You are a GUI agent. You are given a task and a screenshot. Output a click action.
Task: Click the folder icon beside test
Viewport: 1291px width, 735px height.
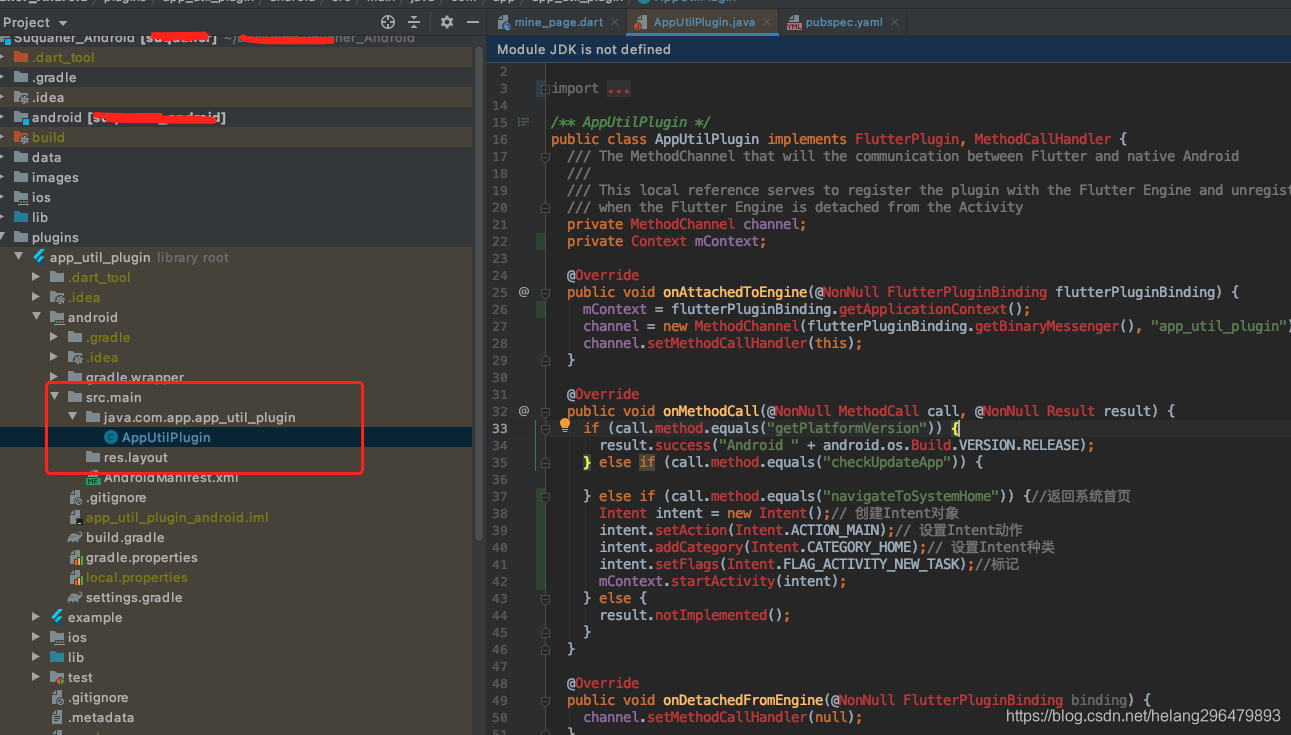click(57, 677)
